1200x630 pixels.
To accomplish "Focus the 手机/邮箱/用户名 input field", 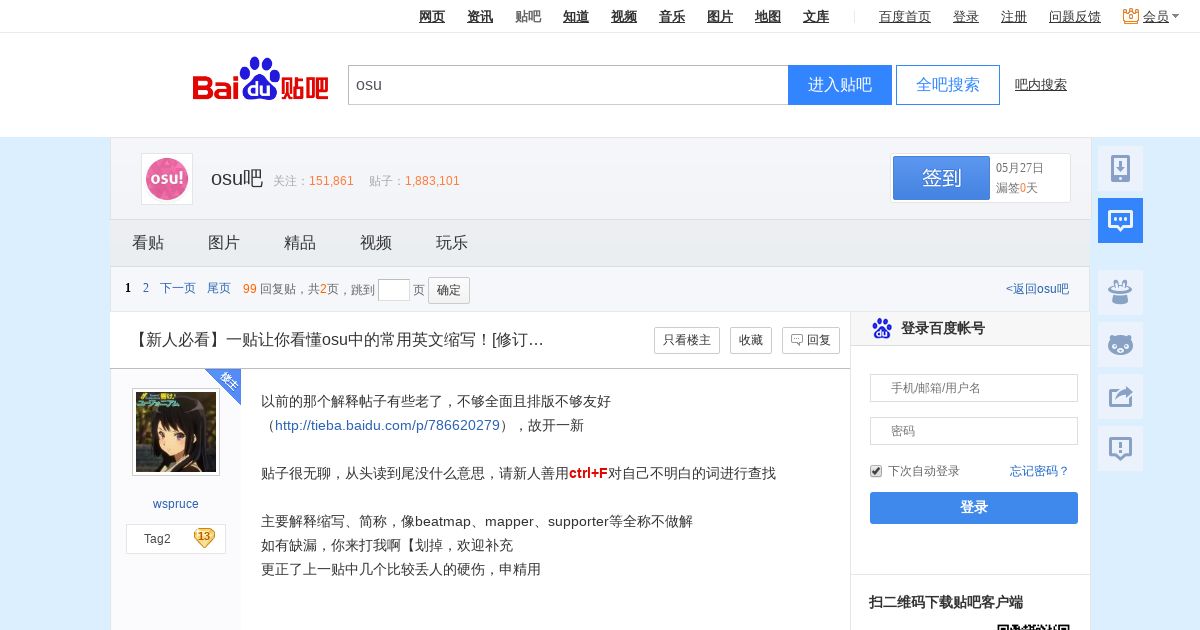I will pos(974,388).
